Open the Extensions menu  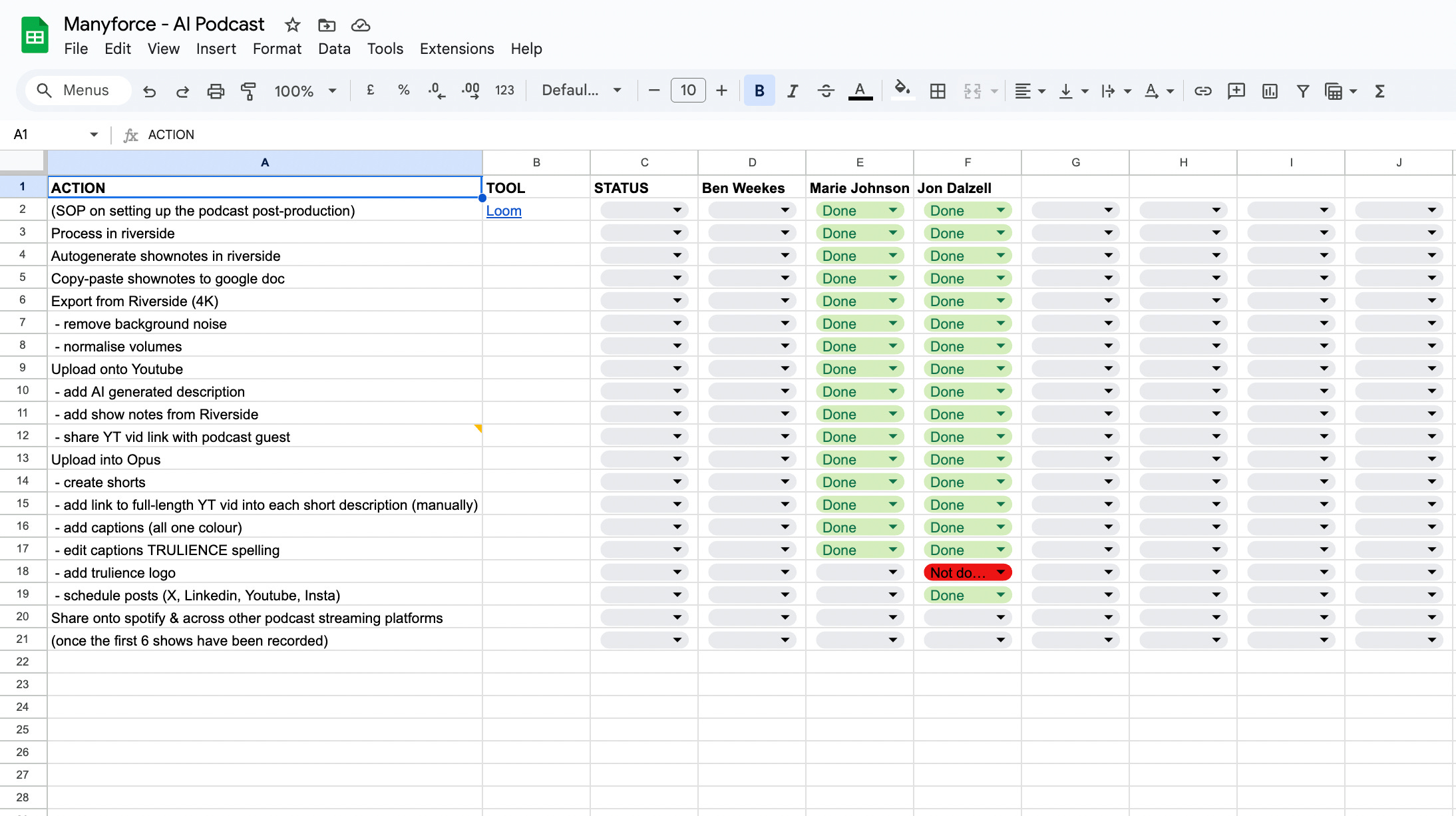456,49
